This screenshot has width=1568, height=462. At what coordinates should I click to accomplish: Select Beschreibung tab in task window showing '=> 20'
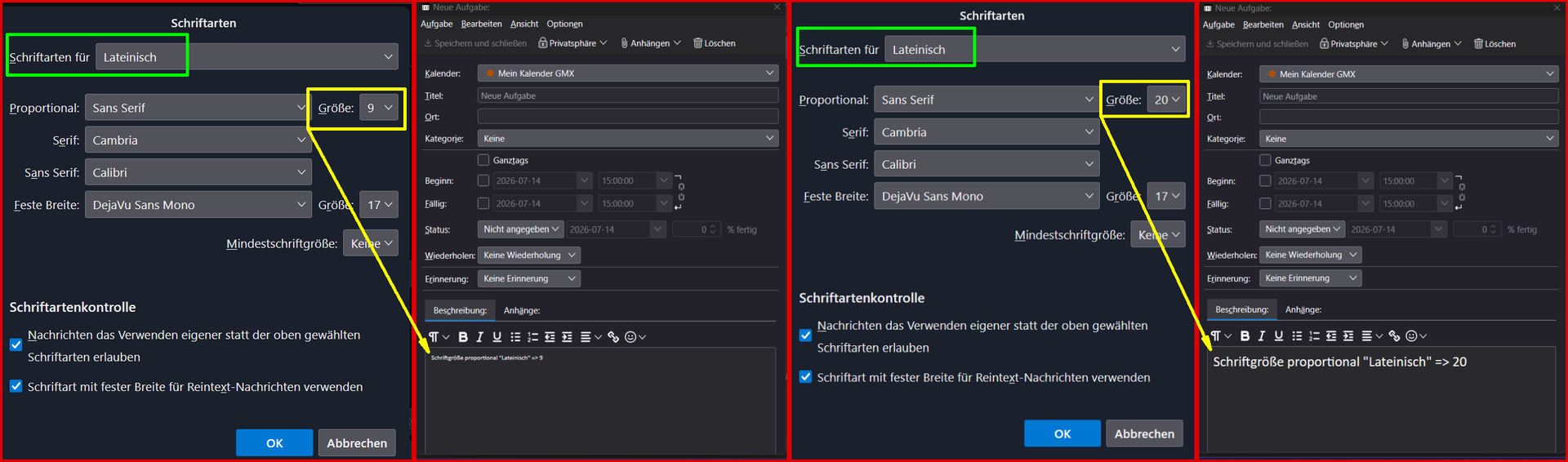coord(1242,309)
